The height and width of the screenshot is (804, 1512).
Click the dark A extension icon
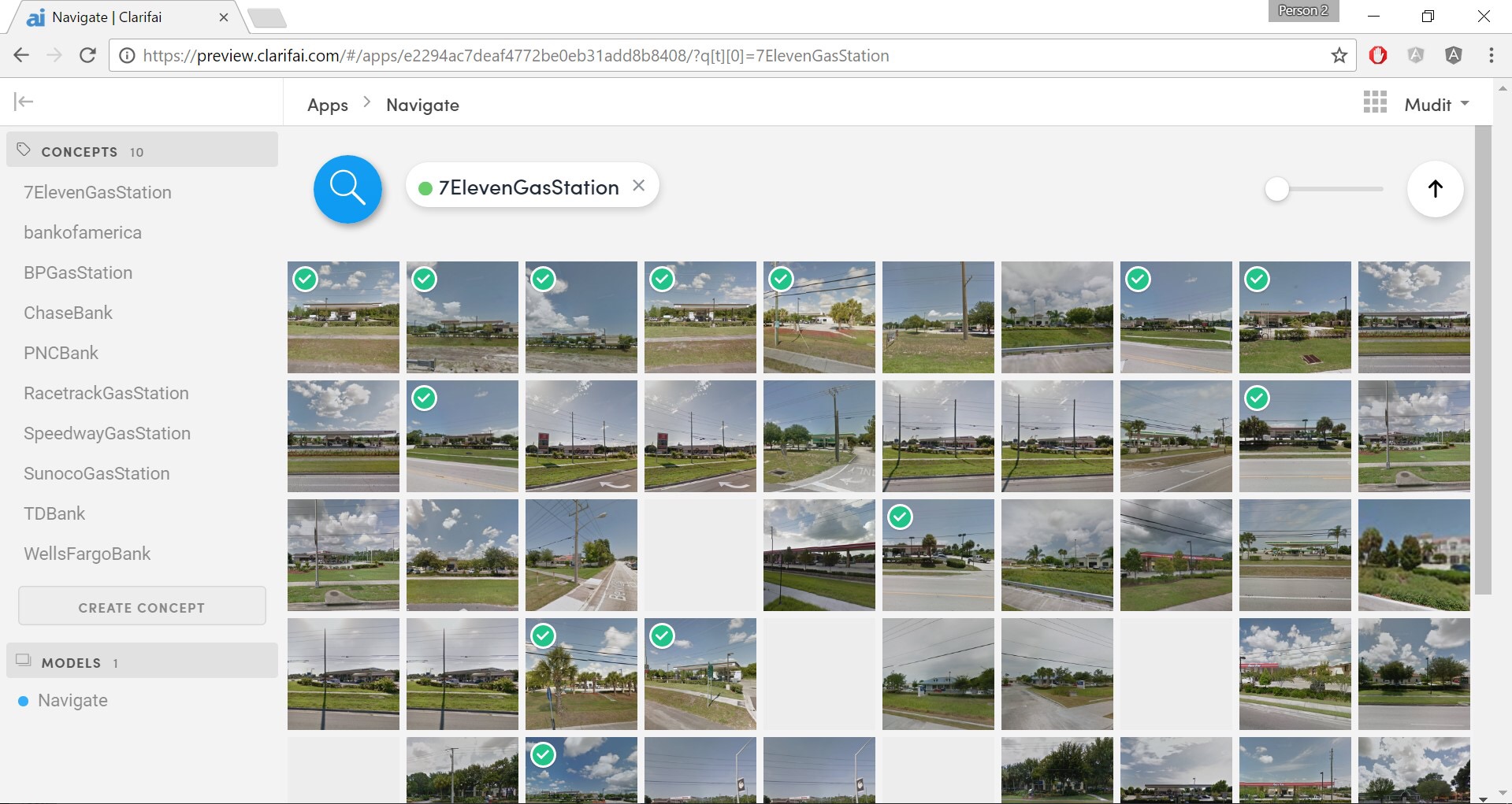(1454, 55)
